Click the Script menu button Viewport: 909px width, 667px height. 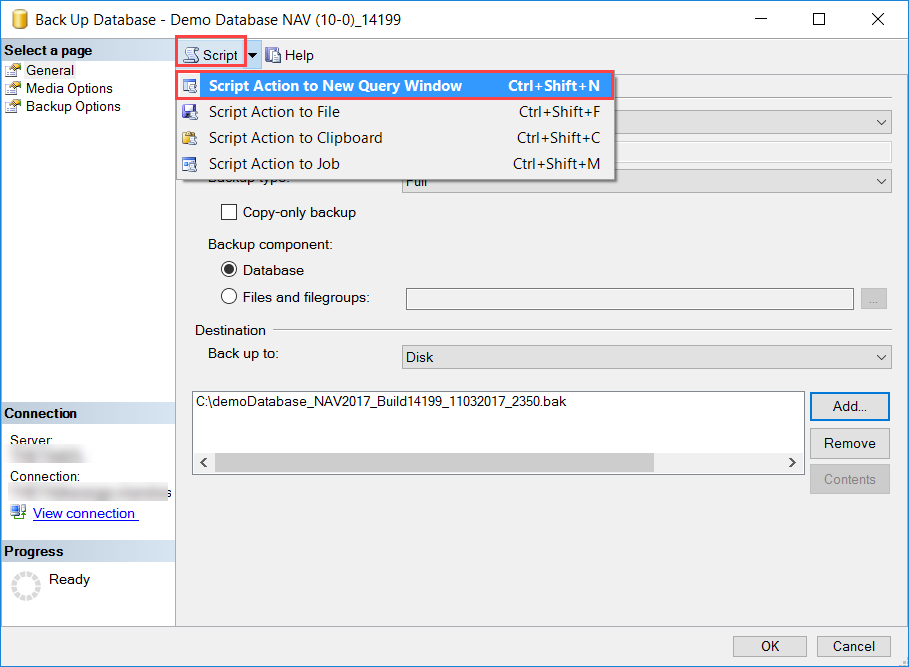click(x=213, y=55)
